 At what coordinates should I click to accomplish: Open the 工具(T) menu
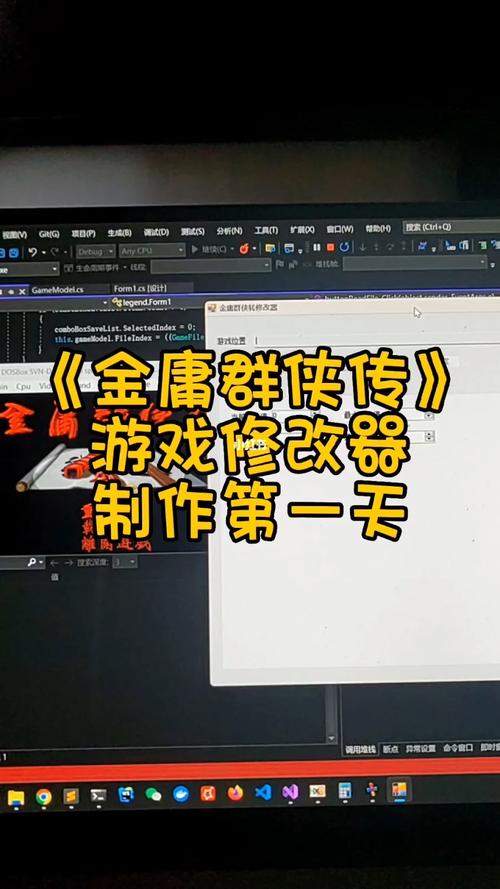(266, 231)
